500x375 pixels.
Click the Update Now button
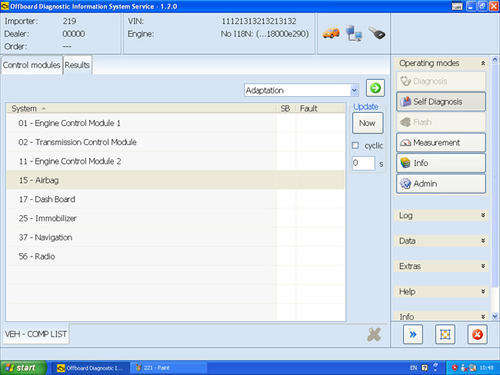coord(367,123)
